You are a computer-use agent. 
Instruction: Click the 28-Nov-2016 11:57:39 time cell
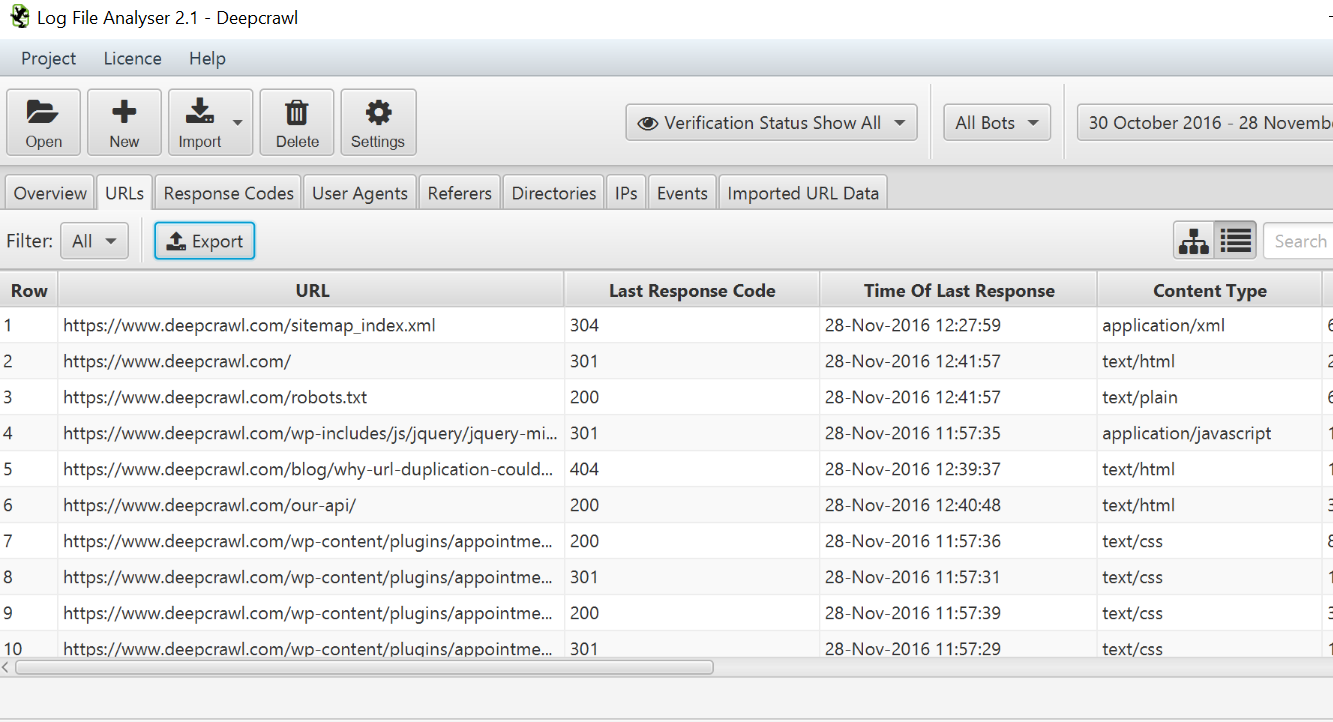[x=959, y=613]
